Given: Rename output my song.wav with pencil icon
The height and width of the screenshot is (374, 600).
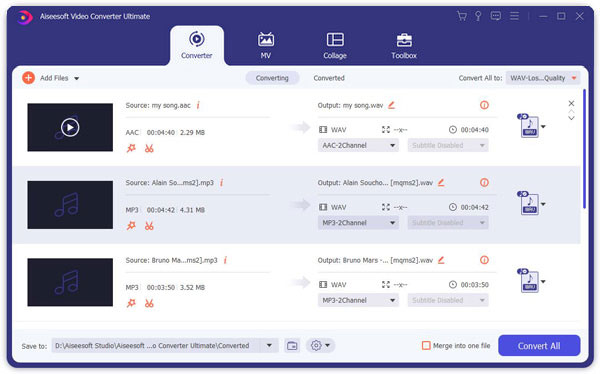Looking at the screenshot, I should tap(391, 105).
